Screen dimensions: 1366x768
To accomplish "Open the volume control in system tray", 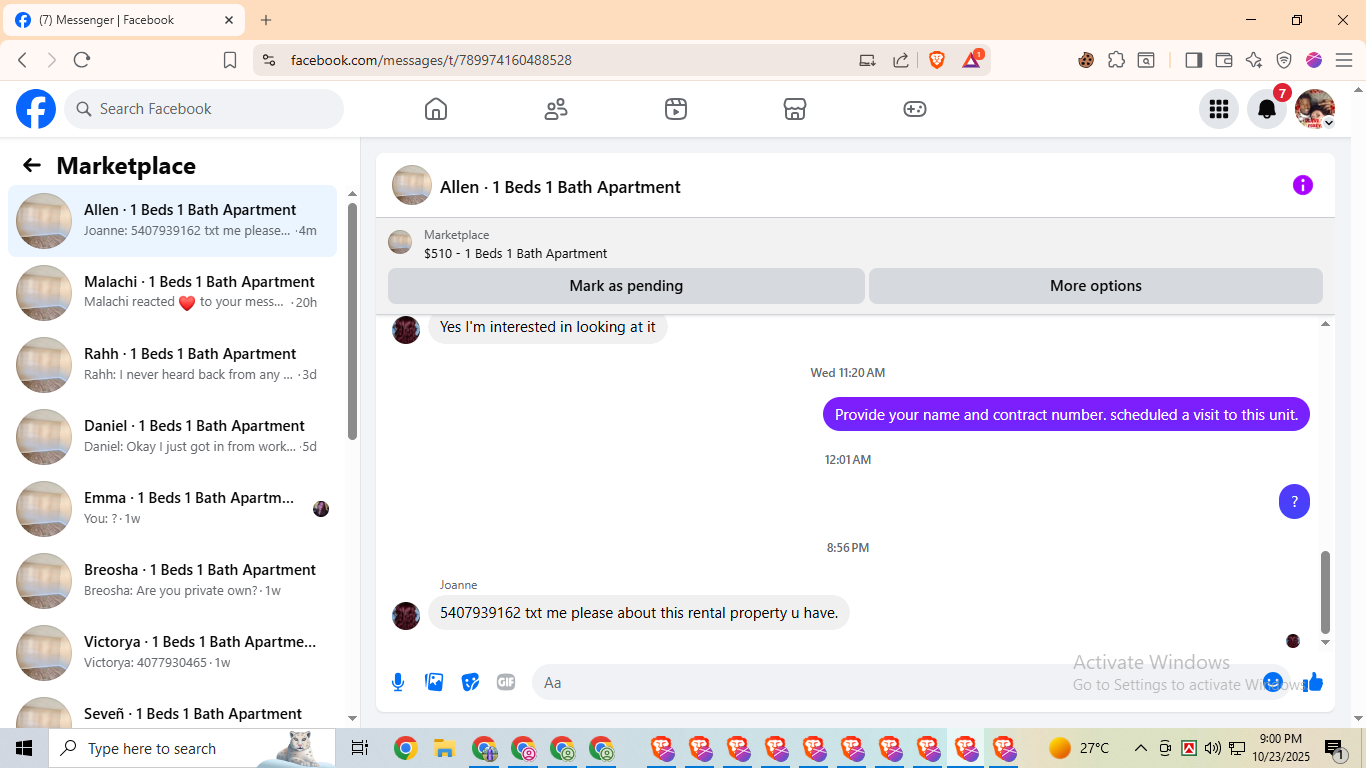I will [1213, 748].
